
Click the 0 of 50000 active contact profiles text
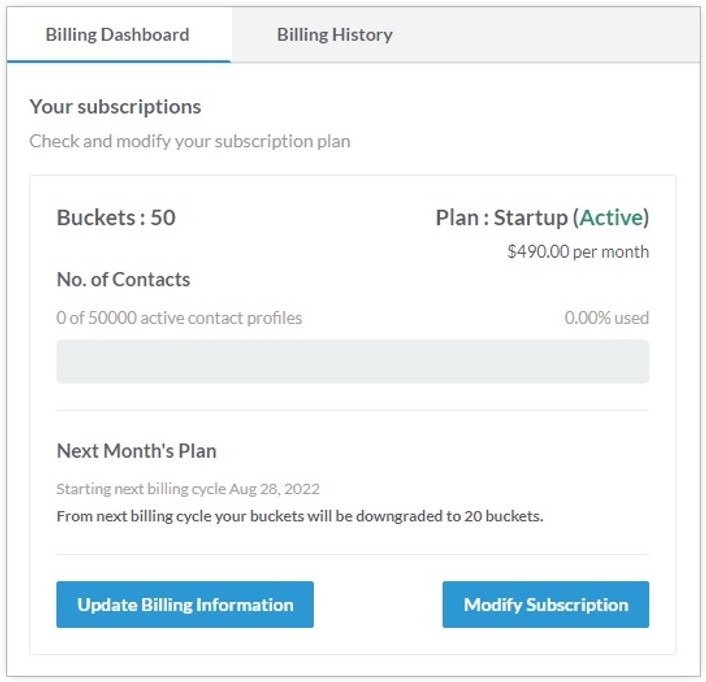[x=179, y=318]
